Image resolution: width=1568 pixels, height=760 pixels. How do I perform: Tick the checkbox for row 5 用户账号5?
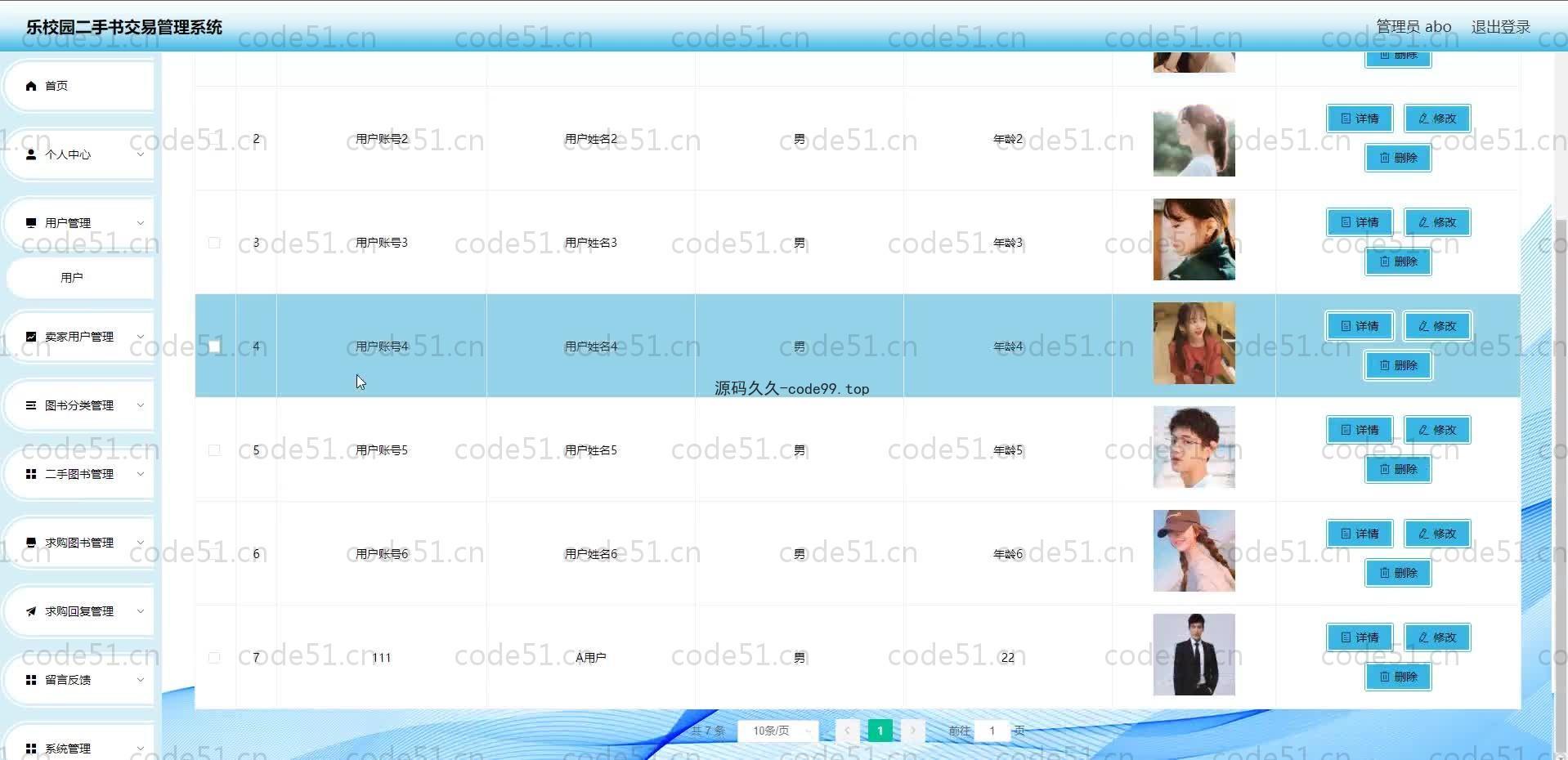click(214, 450)
